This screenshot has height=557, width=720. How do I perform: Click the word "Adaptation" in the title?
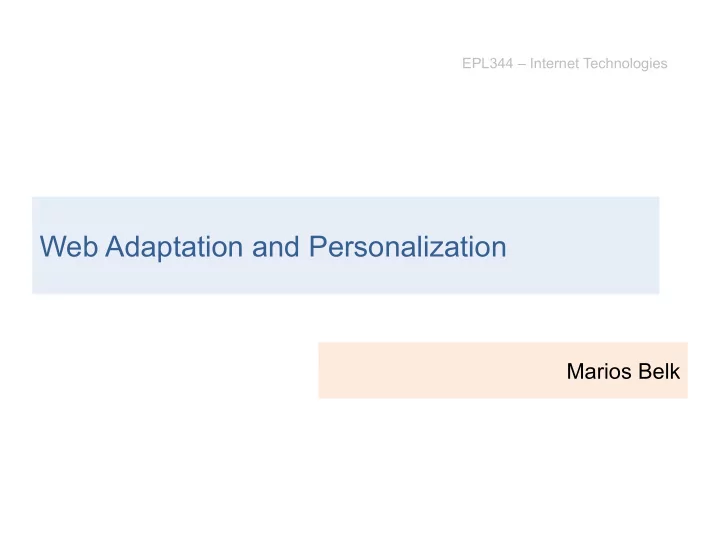(x=174, y=248)
